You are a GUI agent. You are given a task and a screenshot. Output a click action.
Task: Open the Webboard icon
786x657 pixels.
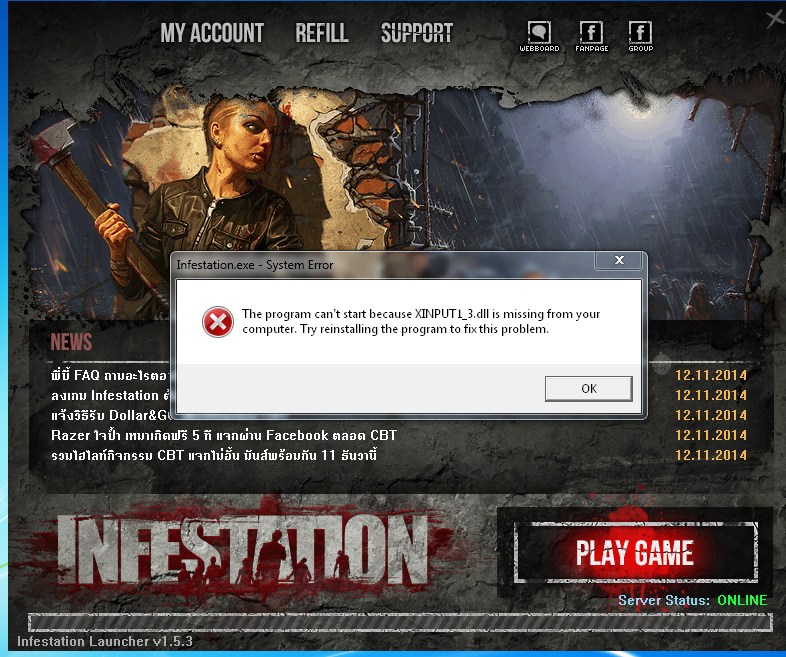pos(539,36)
